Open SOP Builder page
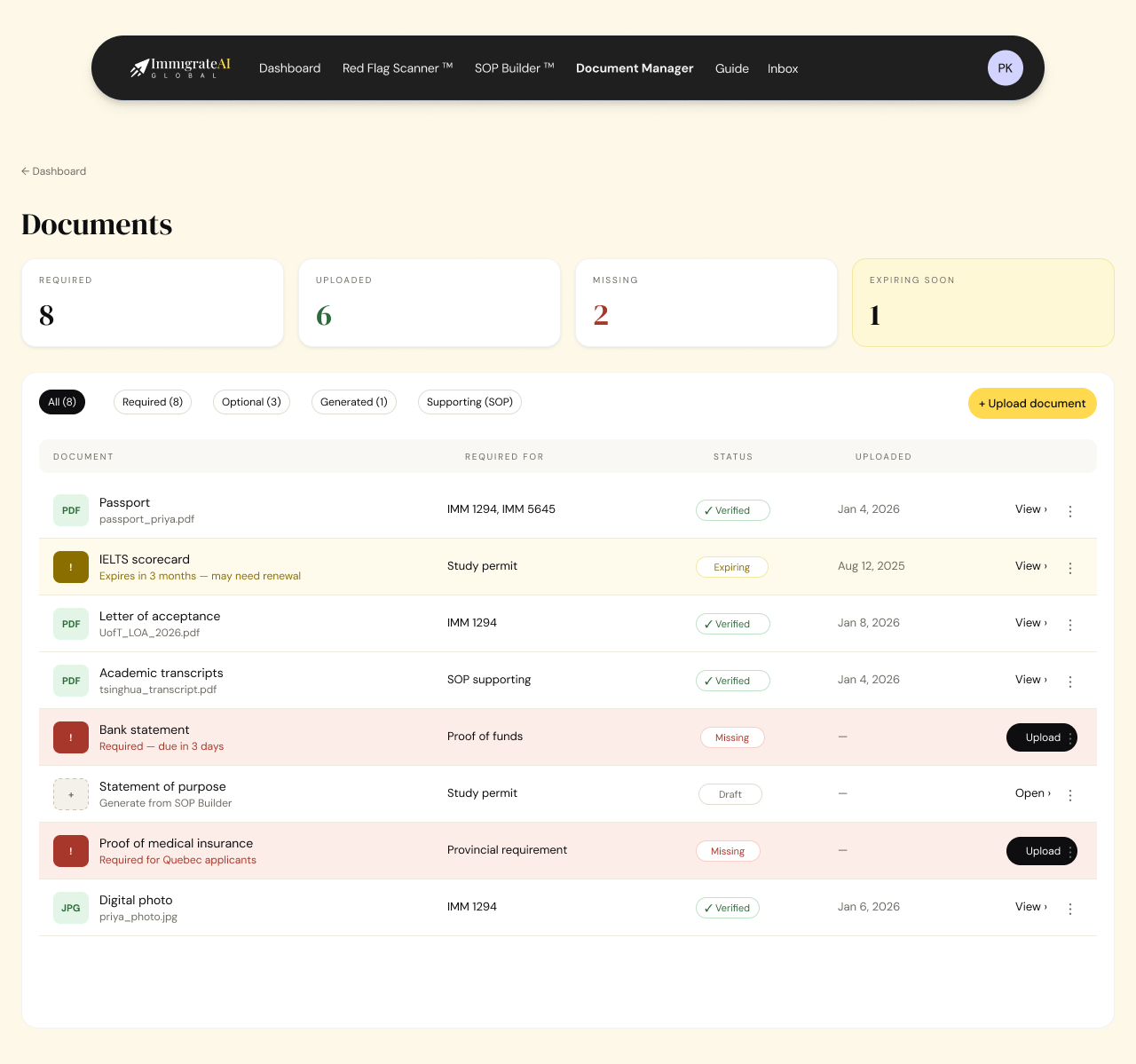Image resolution: width=1136 pixels, height=1064 pixels. (515, 68)
